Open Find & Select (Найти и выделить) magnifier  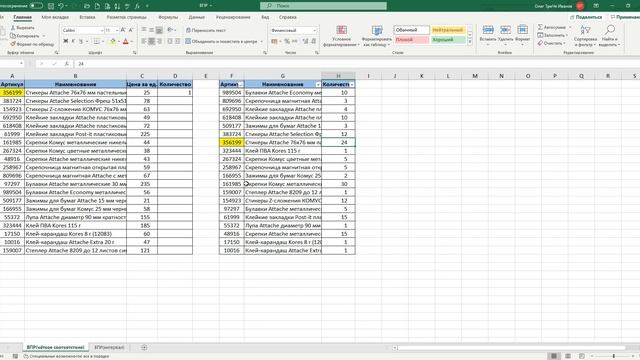point(610,36)
